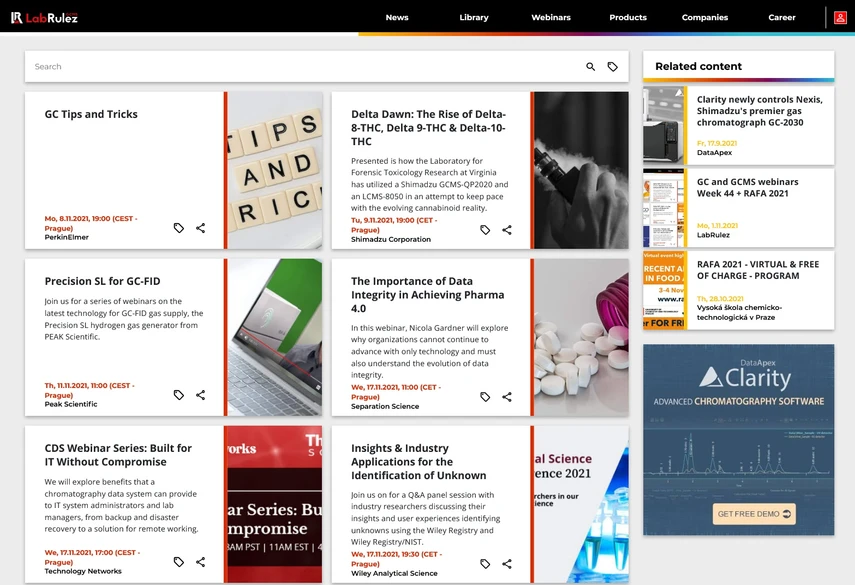The image size is (855, 585).
Task: Click Separation Science company name
Action: 385,406
